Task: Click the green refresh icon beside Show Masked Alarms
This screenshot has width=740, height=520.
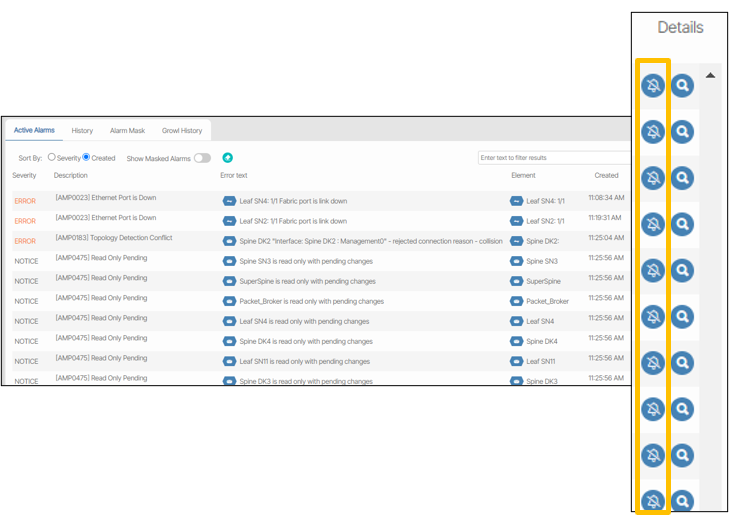Action: point(227,158)
